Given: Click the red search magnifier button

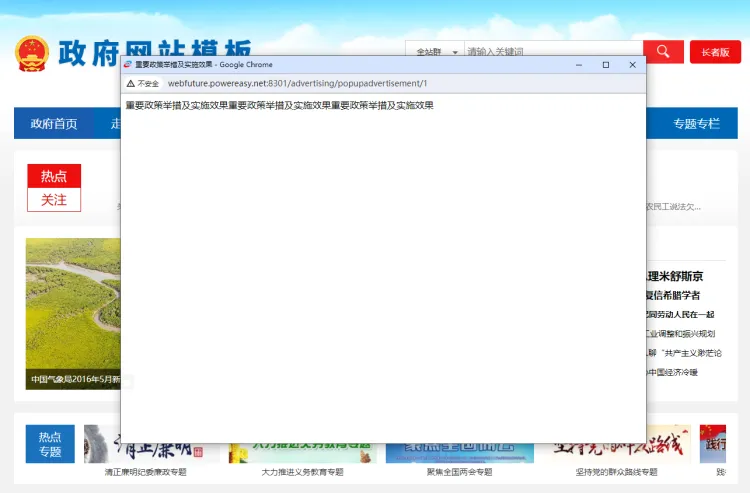Looking at the screenshot, I should [x=663, y=51].
